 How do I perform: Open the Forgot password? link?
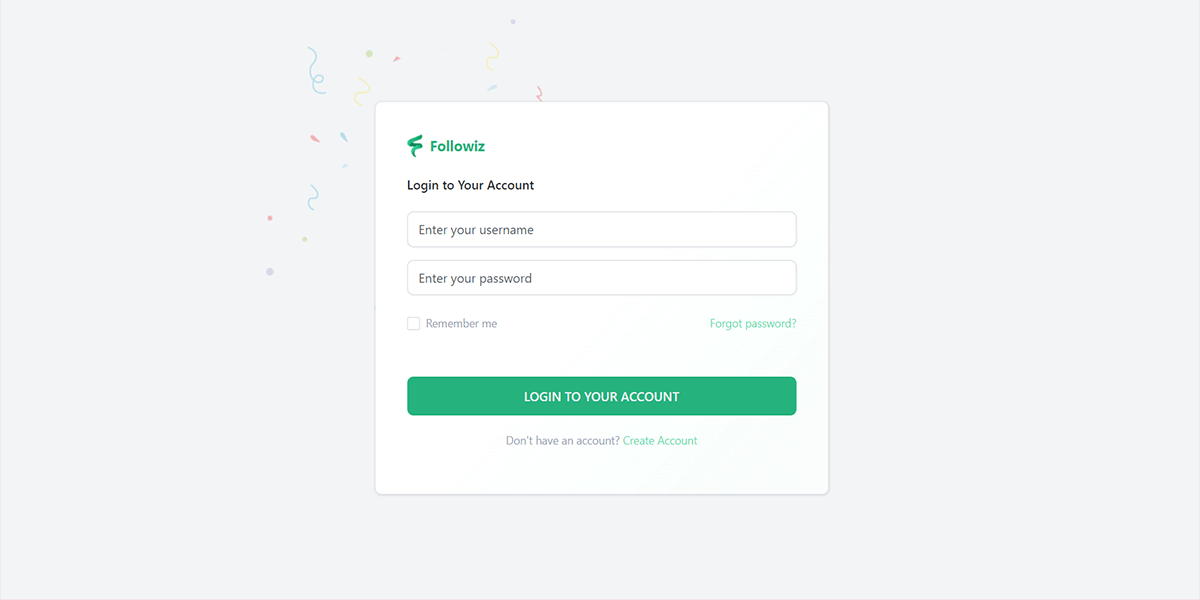coord(753,324)
